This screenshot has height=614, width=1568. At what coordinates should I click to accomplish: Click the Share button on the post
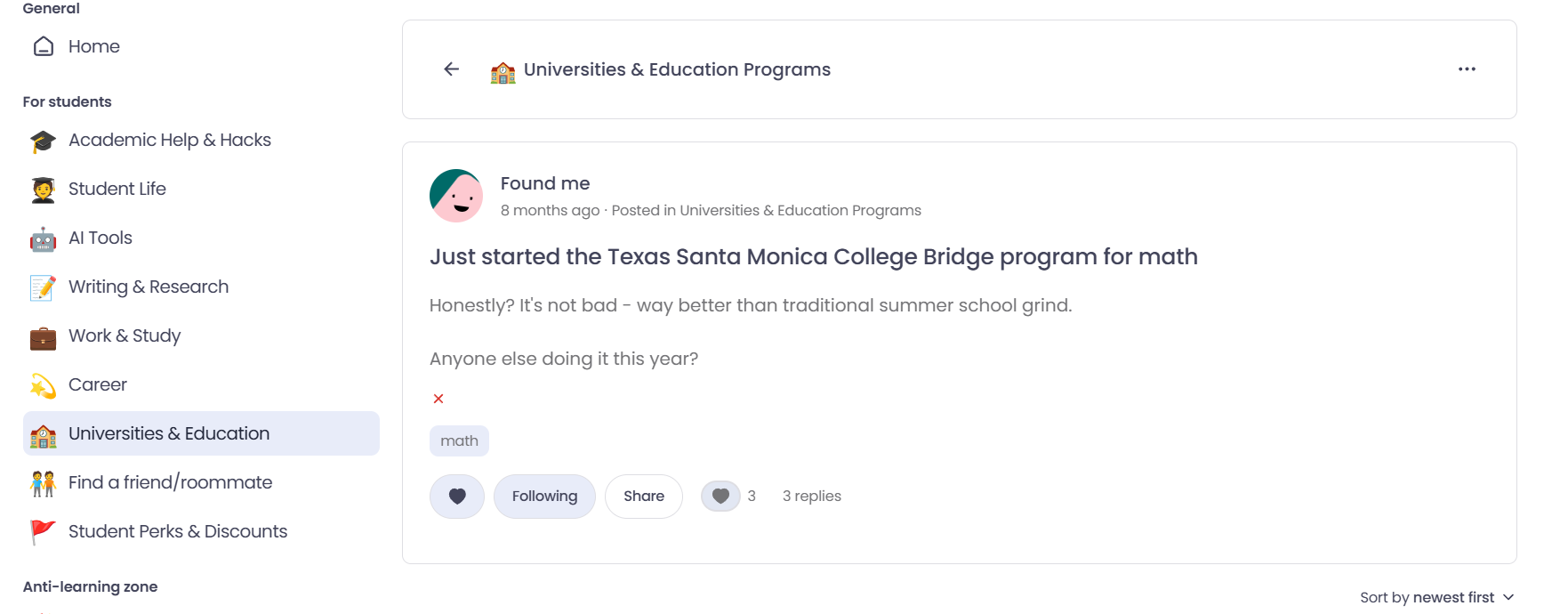[x=643, y=496]
